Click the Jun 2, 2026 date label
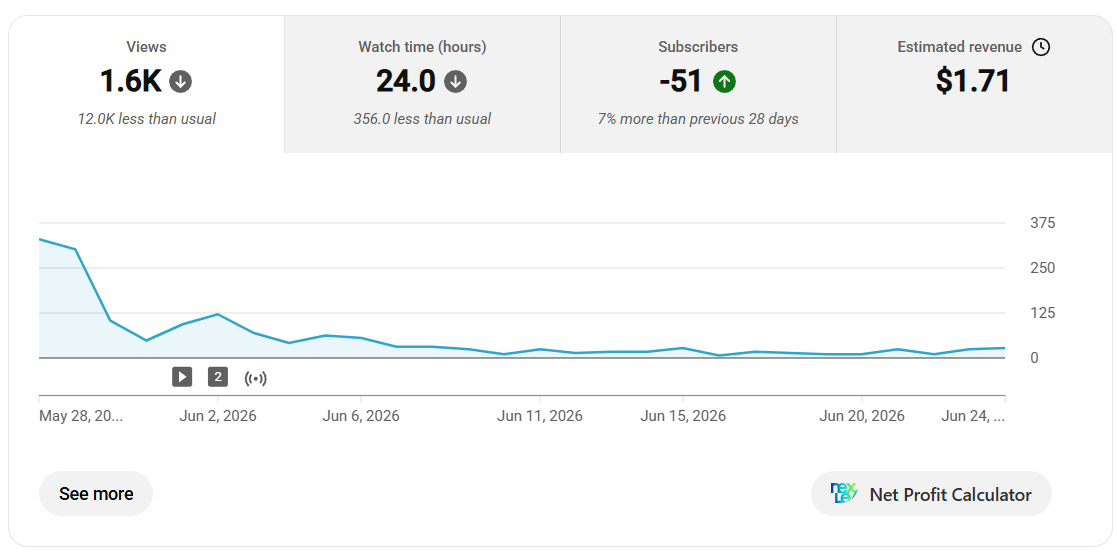The width and height of the screenshot is (1117, 555). [218, 416]
